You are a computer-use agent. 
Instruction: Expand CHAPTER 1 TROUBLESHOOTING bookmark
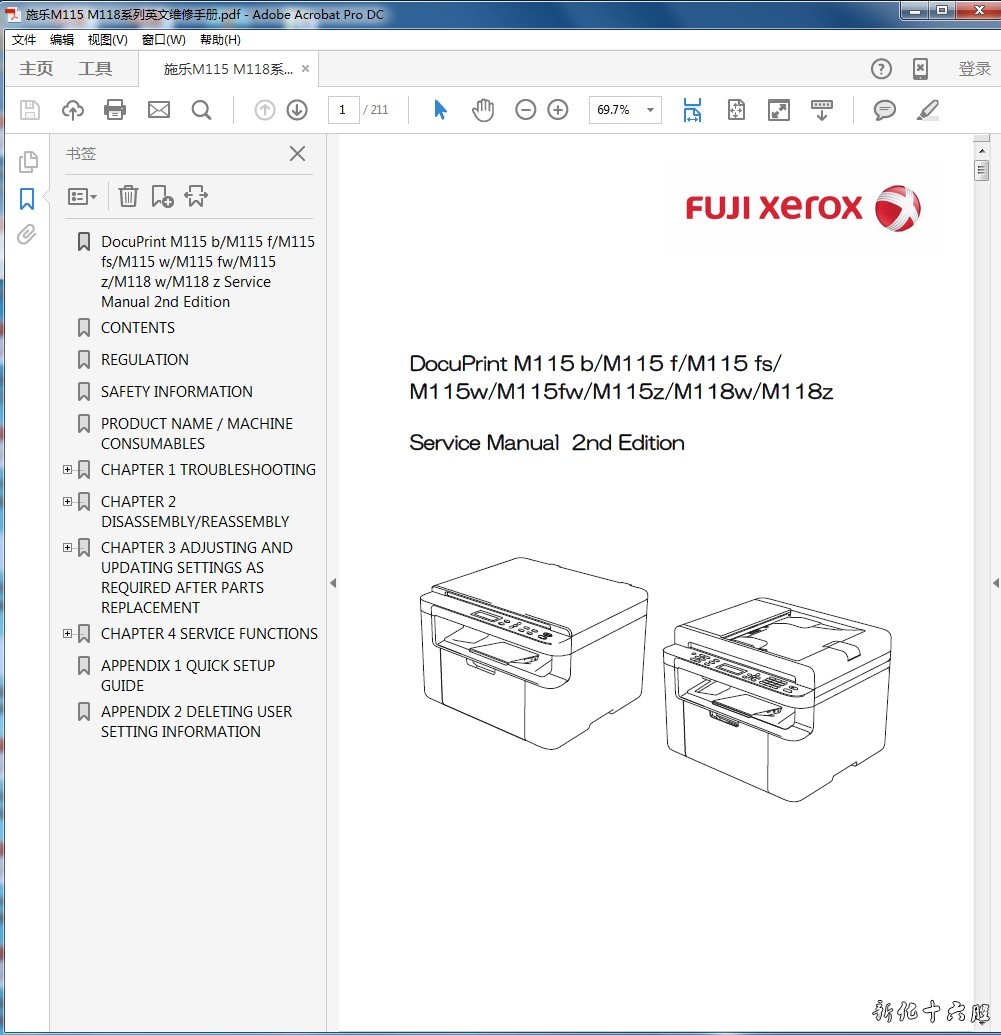point(68,470)
